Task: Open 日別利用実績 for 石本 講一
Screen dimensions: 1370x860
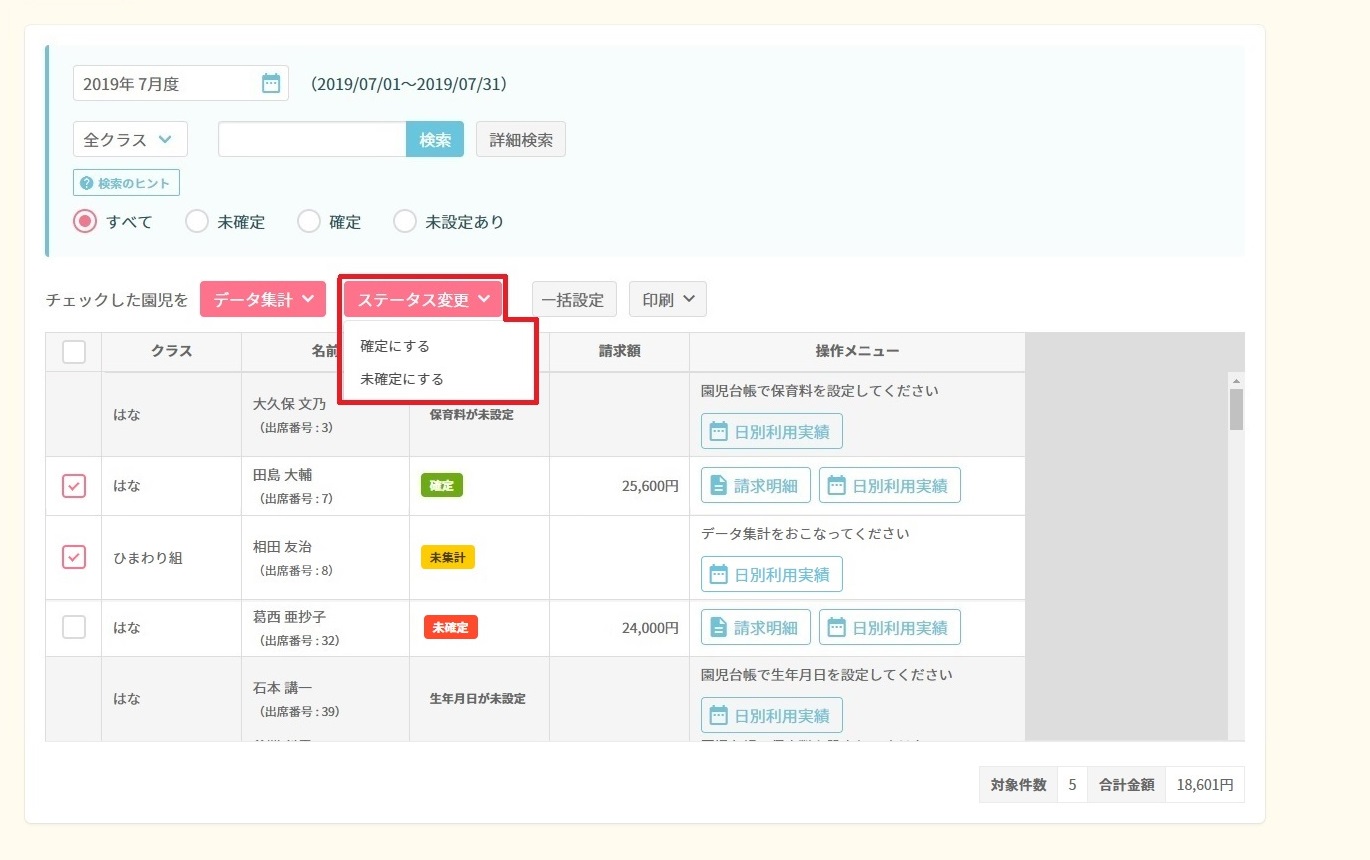Action: point(771,716)
